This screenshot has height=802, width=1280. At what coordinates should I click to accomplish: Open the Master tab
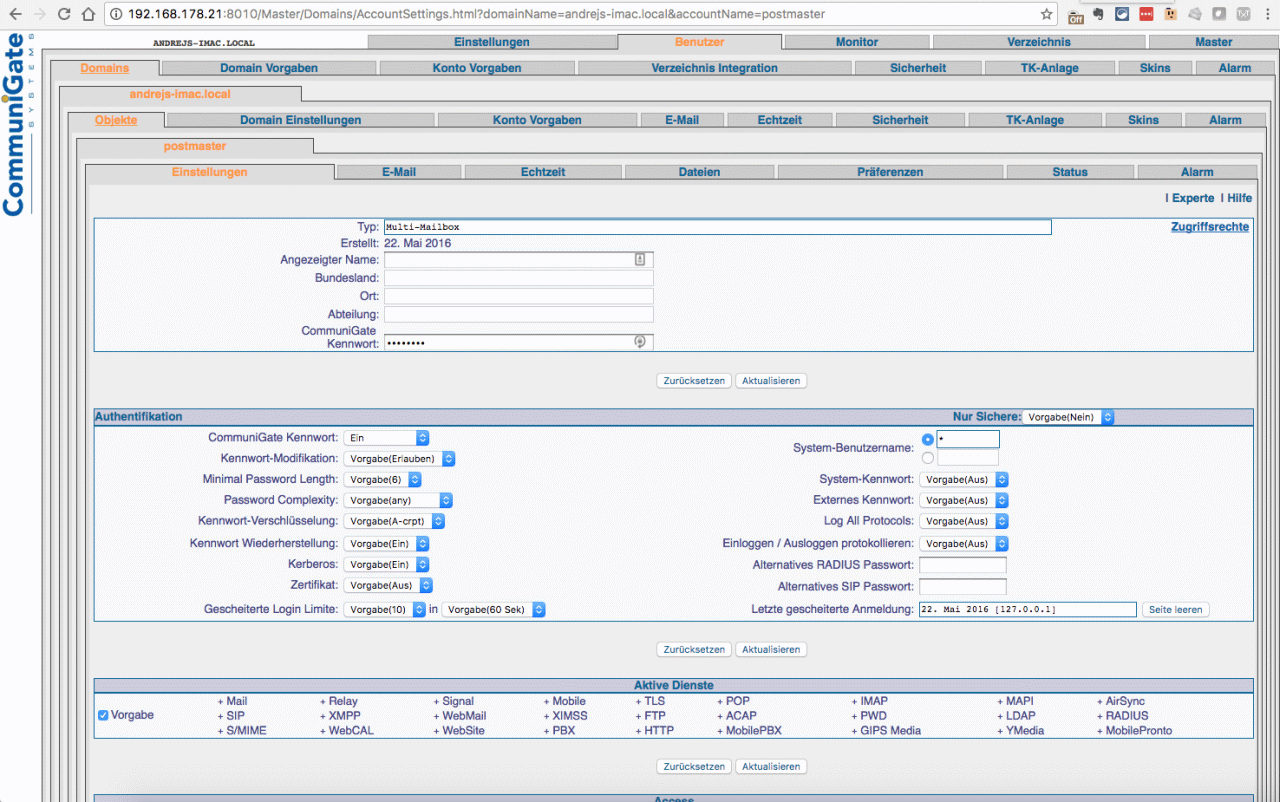click(1214, 42)
